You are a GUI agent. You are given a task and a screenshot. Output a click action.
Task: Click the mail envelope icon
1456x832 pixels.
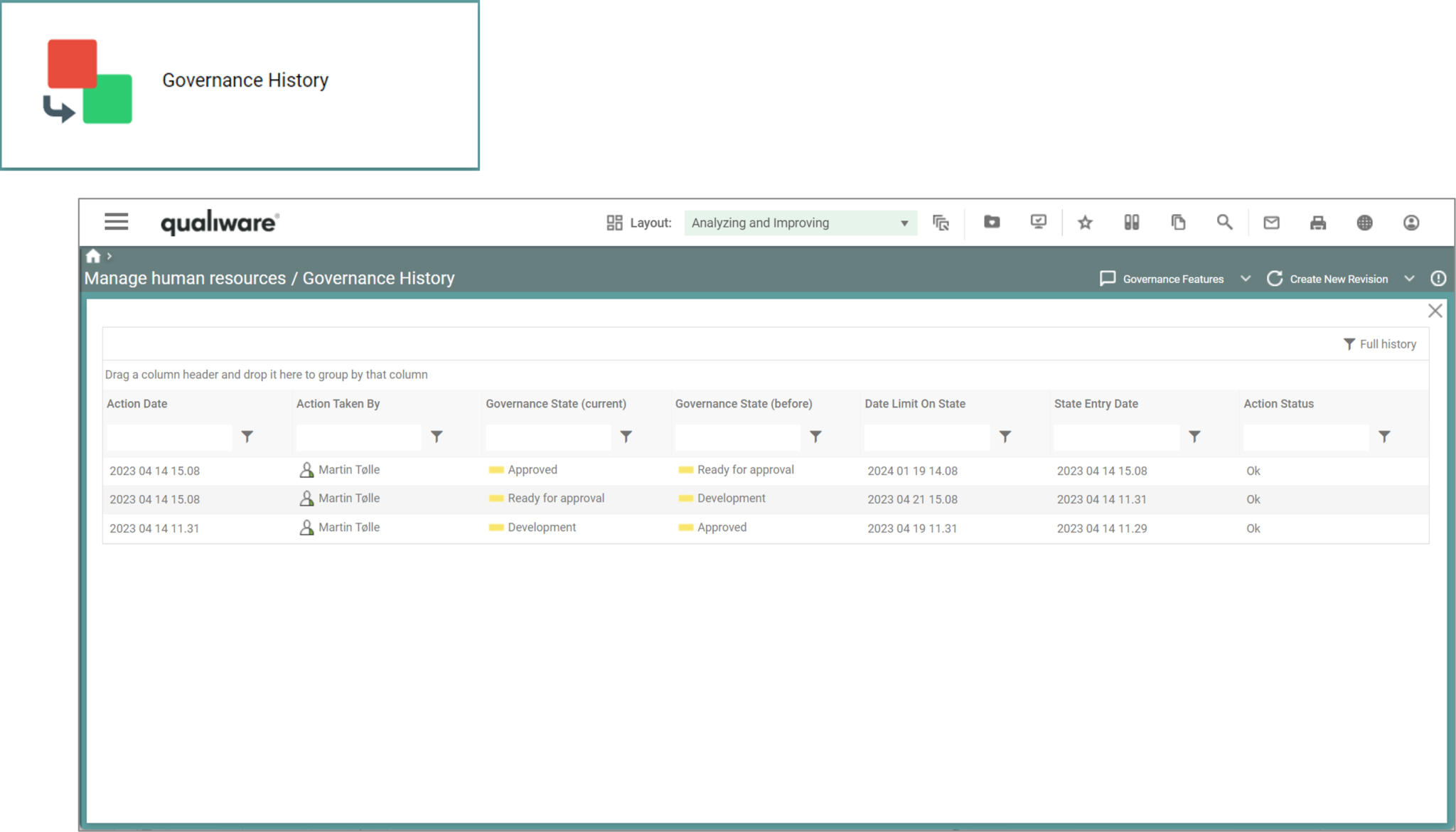click(1271, 223)
